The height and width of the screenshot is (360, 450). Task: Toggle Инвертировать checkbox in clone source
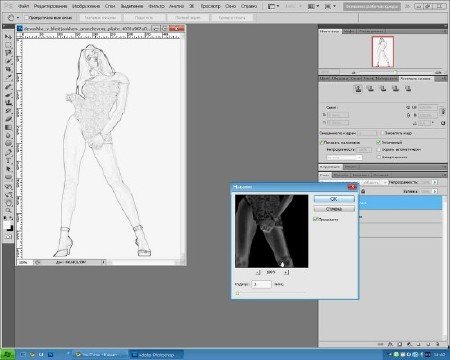379,157
